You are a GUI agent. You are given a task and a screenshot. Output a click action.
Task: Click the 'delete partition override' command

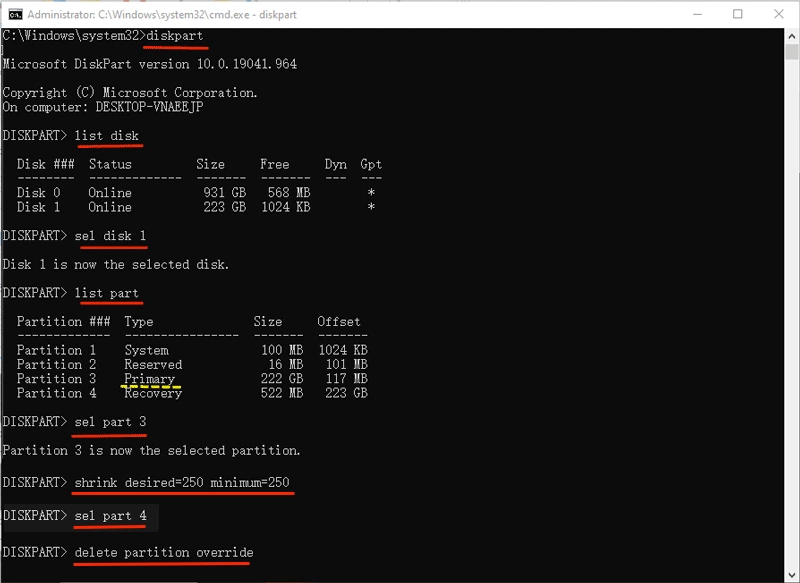[164, 552]
